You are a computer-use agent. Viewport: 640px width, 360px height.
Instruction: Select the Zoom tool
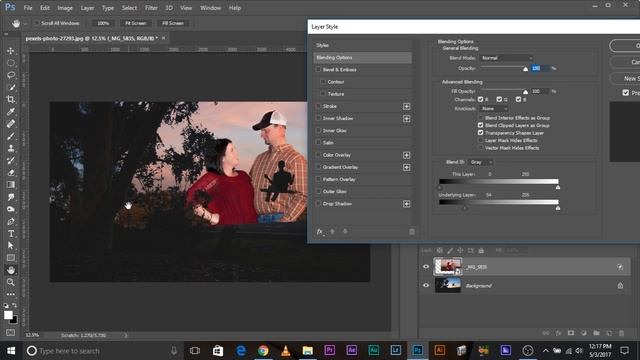pyautogui.click(x=11, y=282)
